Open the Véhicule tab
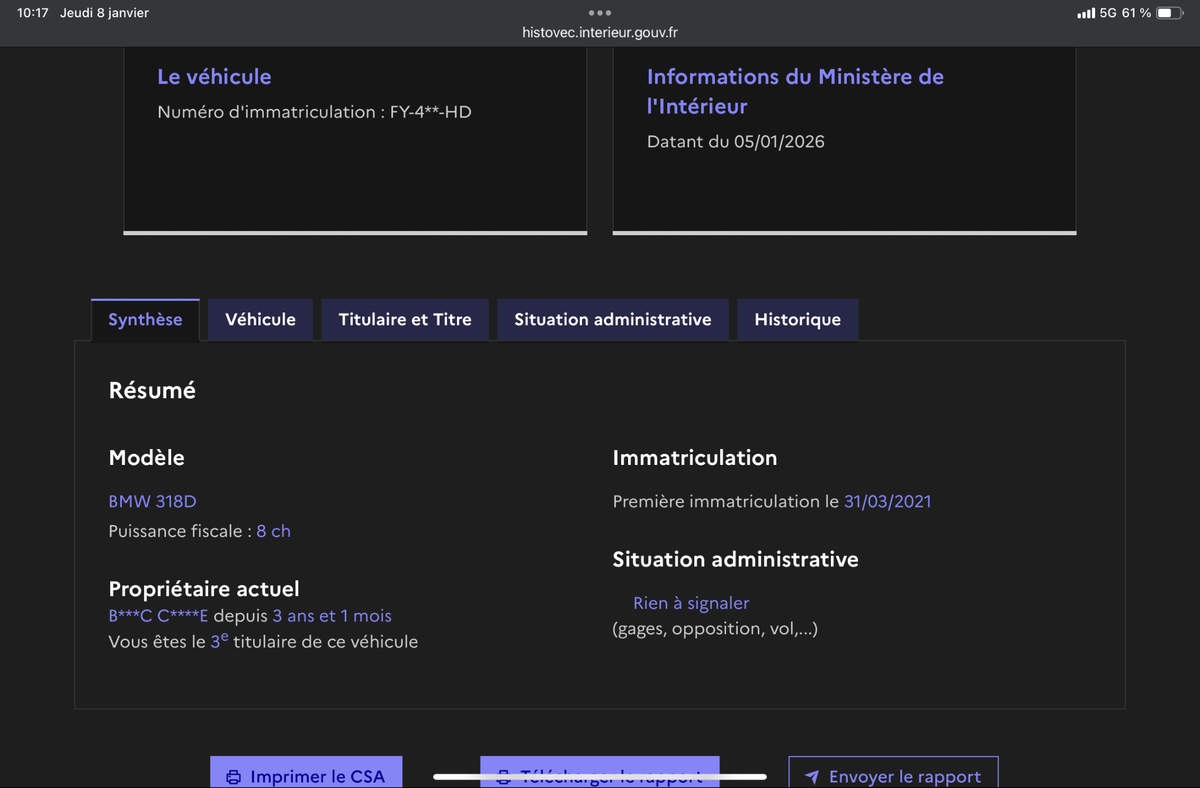 coord(260,320)
